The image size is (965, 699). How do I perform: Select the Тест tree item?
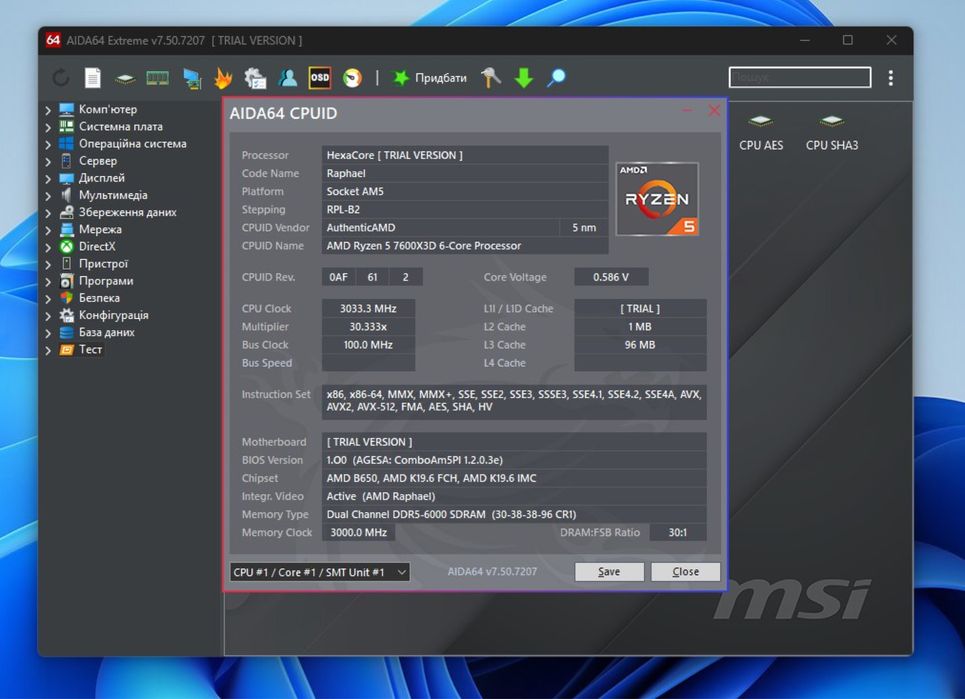click(90, 350)
